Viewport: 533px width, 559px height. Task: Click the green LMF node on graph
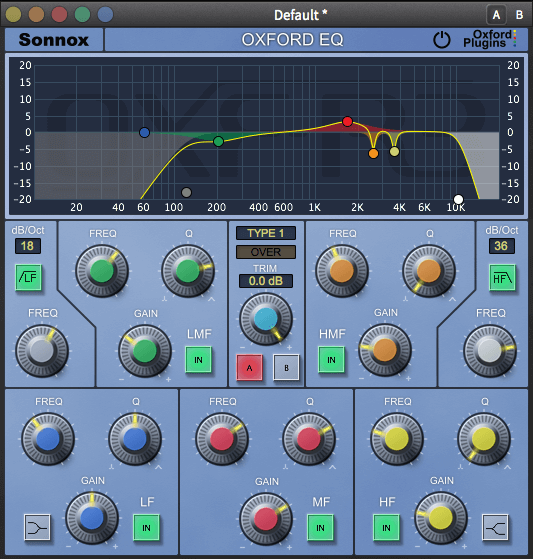coord(219,142)
